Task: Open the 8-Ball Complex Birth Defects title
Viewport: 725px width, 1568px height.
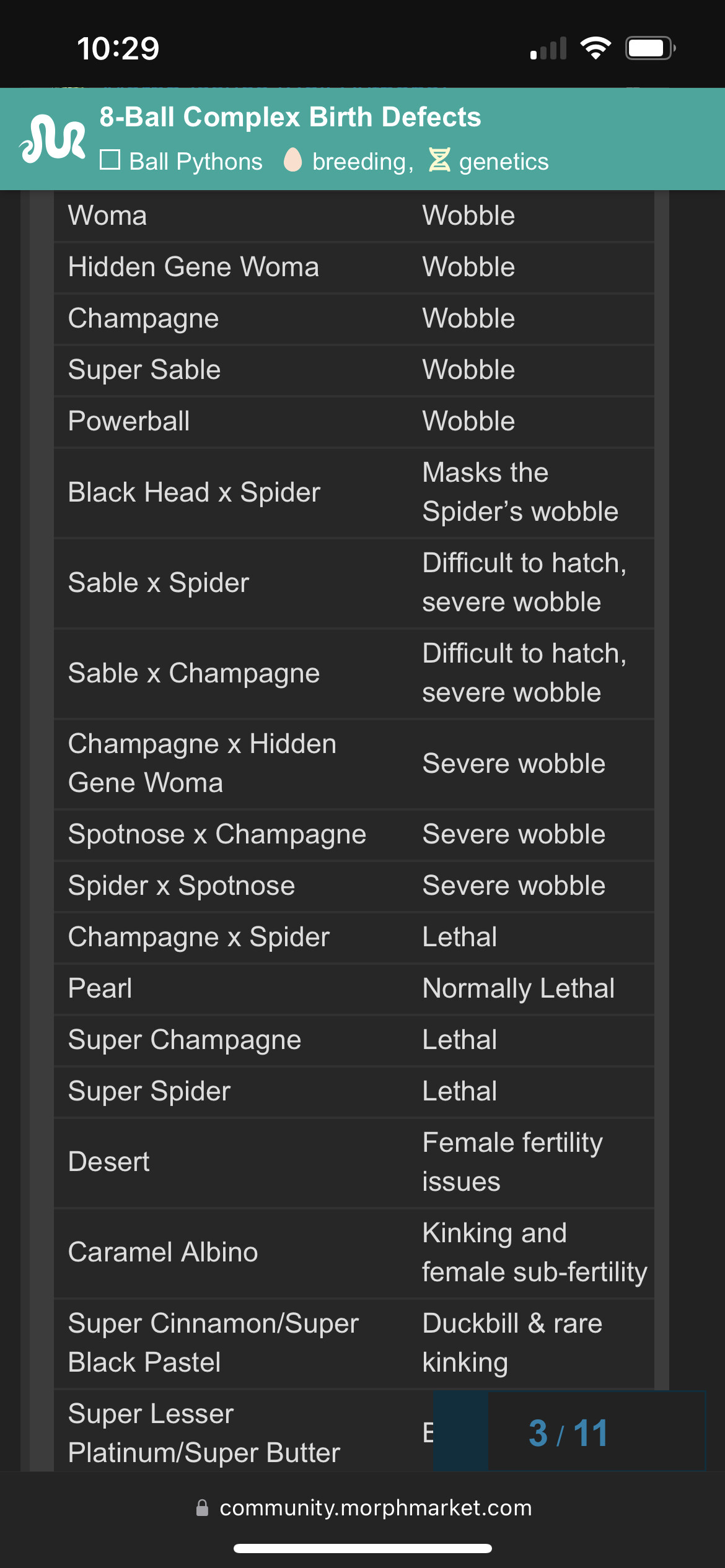Action: click(x=291, y=117)
